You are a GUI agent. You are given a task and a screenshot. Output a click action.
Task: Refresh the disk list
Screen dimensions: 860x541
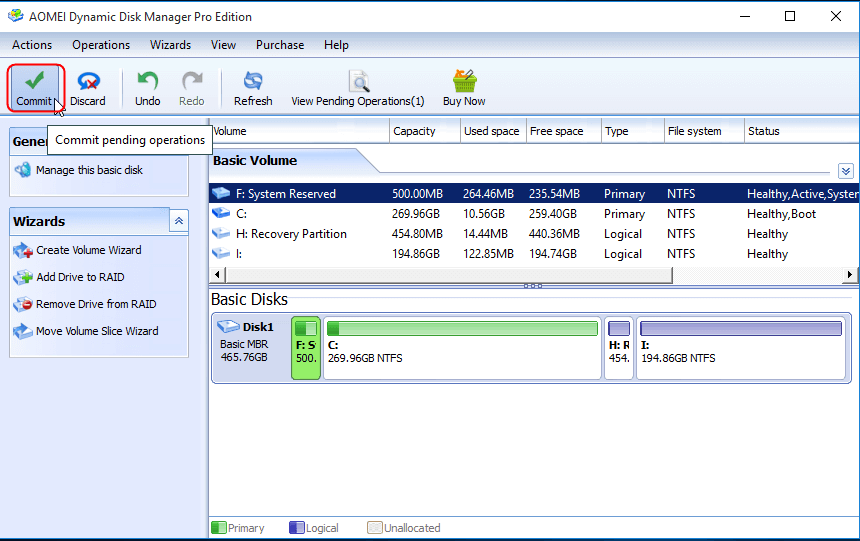pyautogui.click(x=253, y=88)
